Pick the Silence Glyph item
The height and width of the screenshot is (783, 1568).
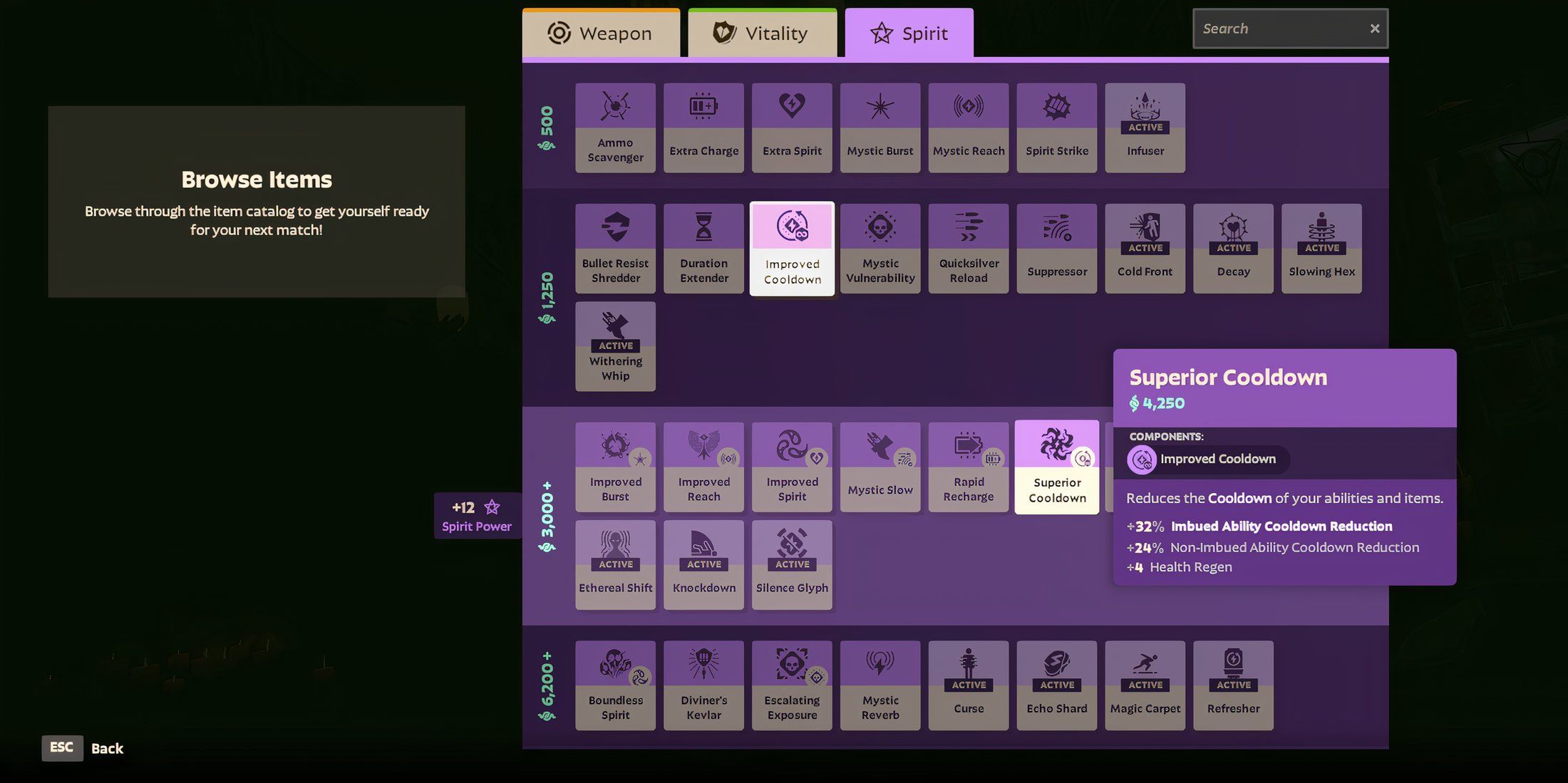[x=792, y=565]
